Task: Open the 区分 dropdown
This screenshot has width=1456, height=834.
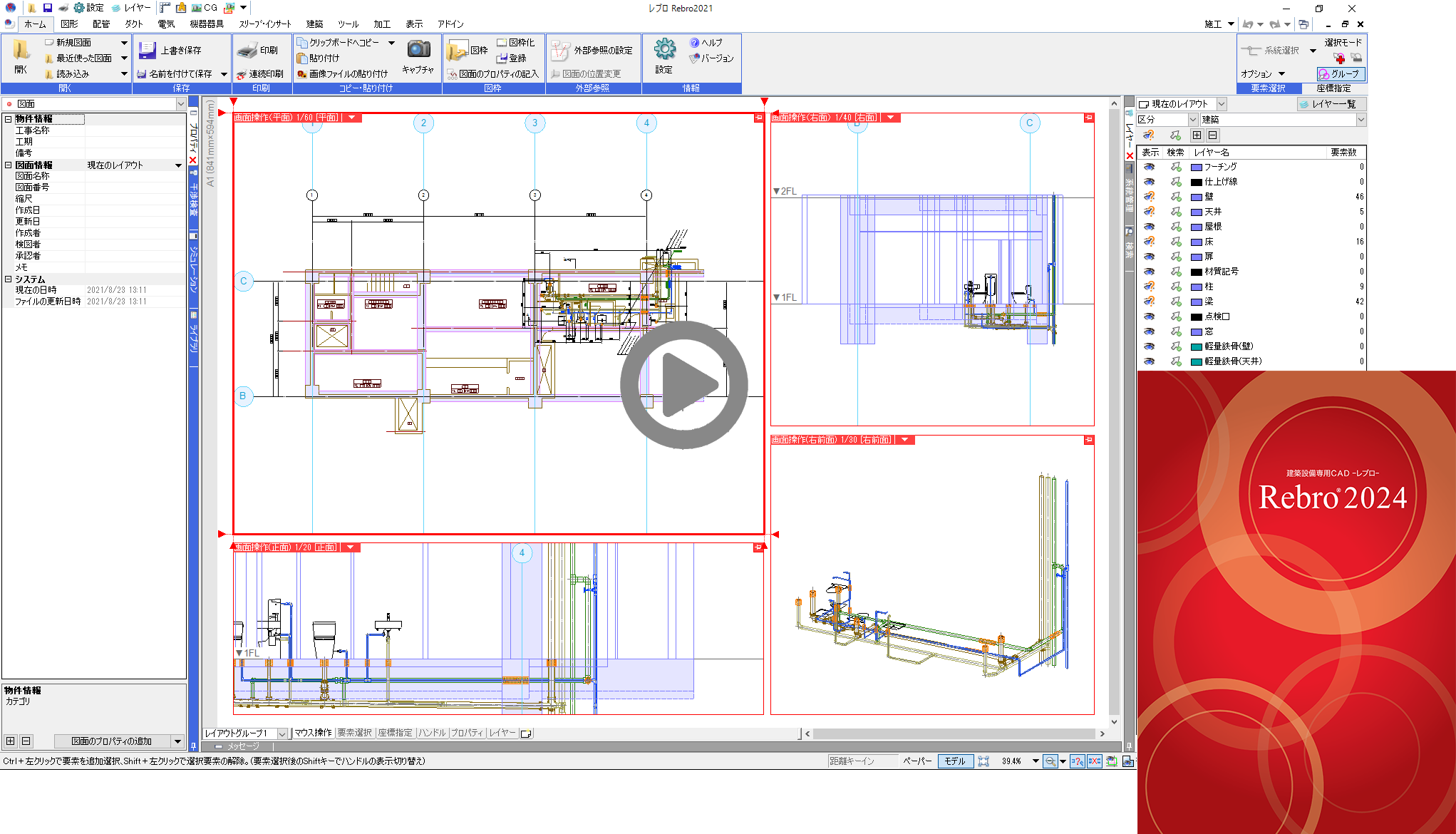Action: pos(1193,120)
